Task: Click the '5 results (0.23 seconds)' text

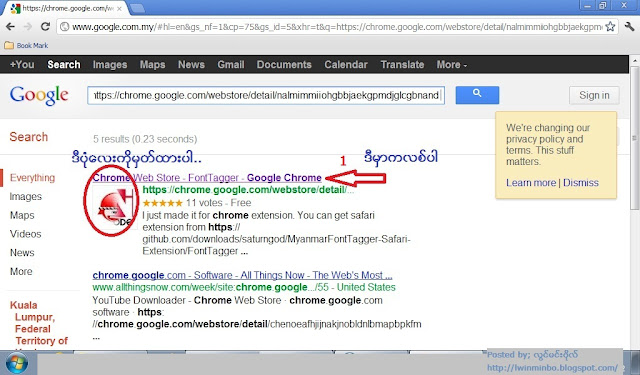Action: coord(145,139)
